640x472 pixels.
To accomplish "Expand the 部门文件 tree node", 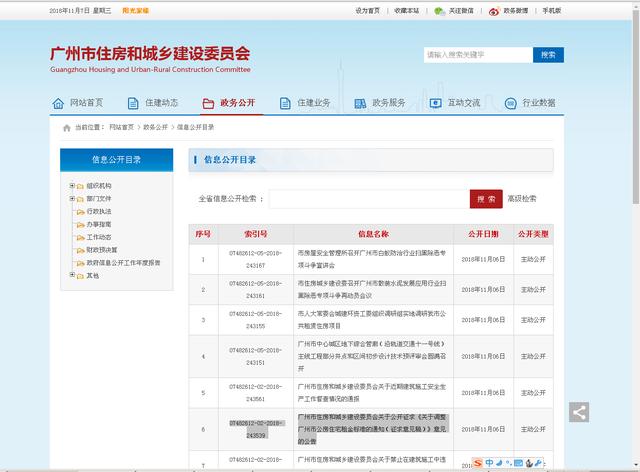I will [x=72, y=198].
